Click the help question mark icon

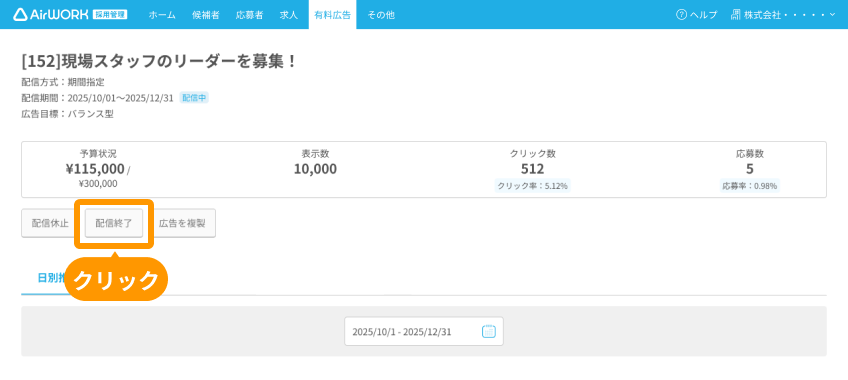[681, 15]
